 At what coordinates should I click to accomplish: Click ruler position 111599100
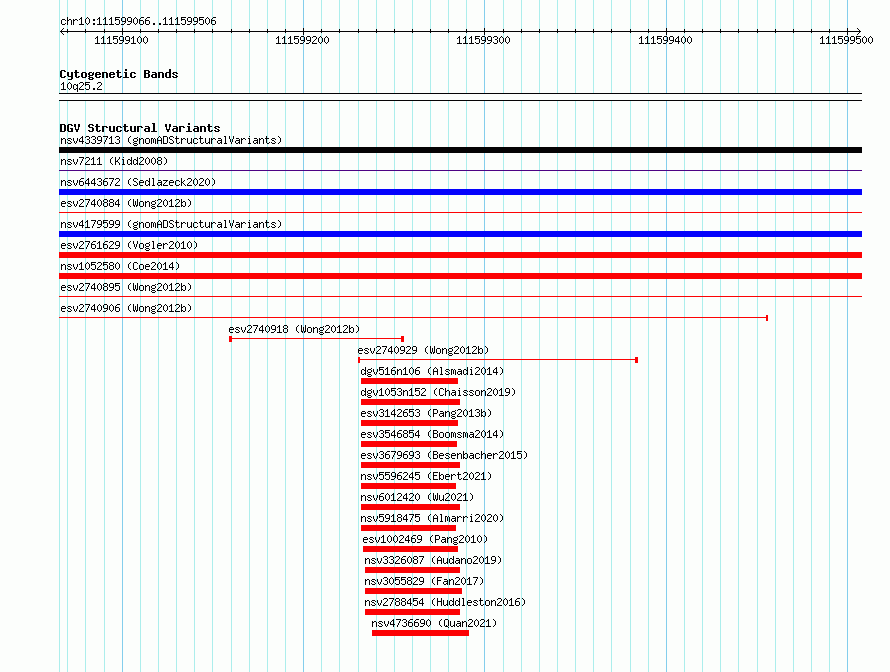click(x=121, y=40)
